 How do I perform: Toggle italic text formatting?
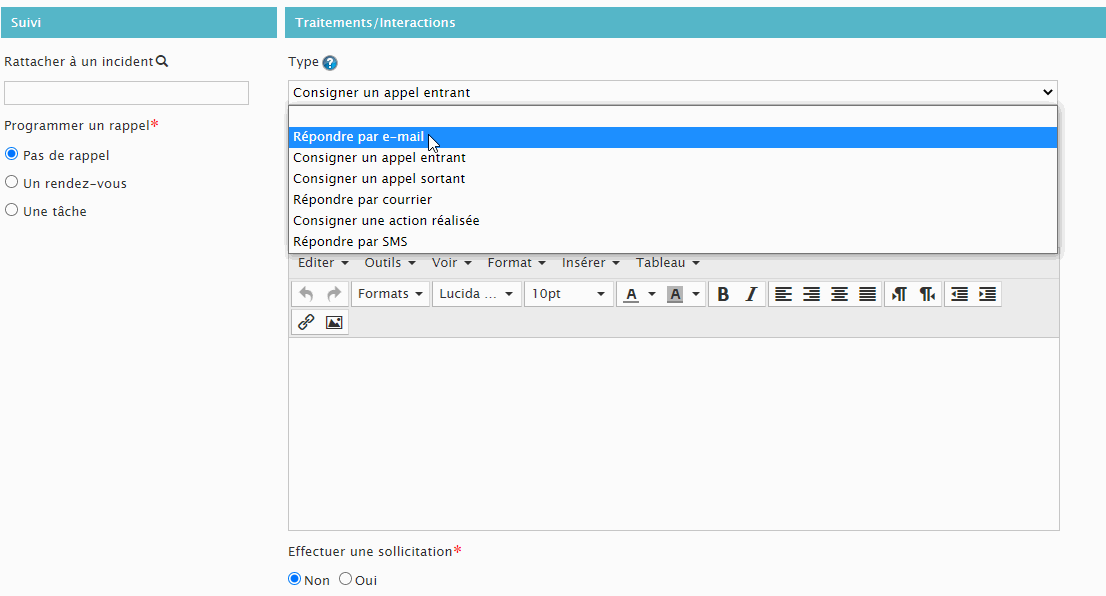(x=751, y=294)
